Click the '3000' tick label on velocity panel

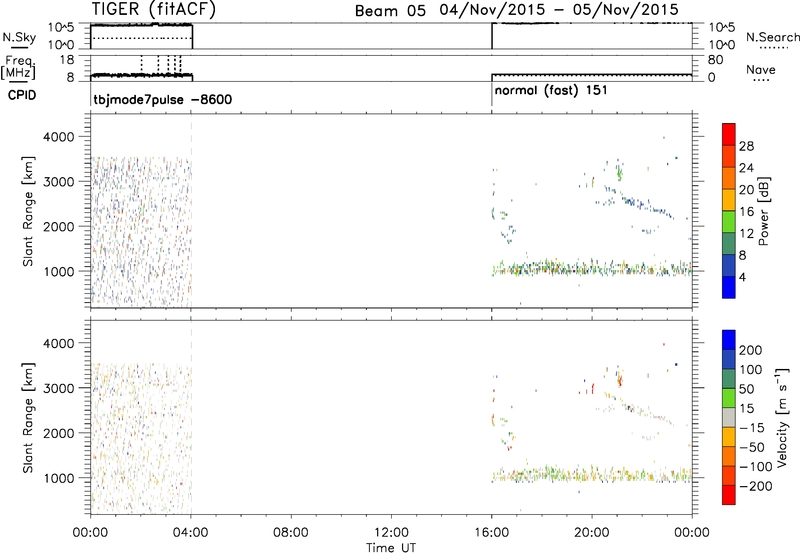coord(59,388)
